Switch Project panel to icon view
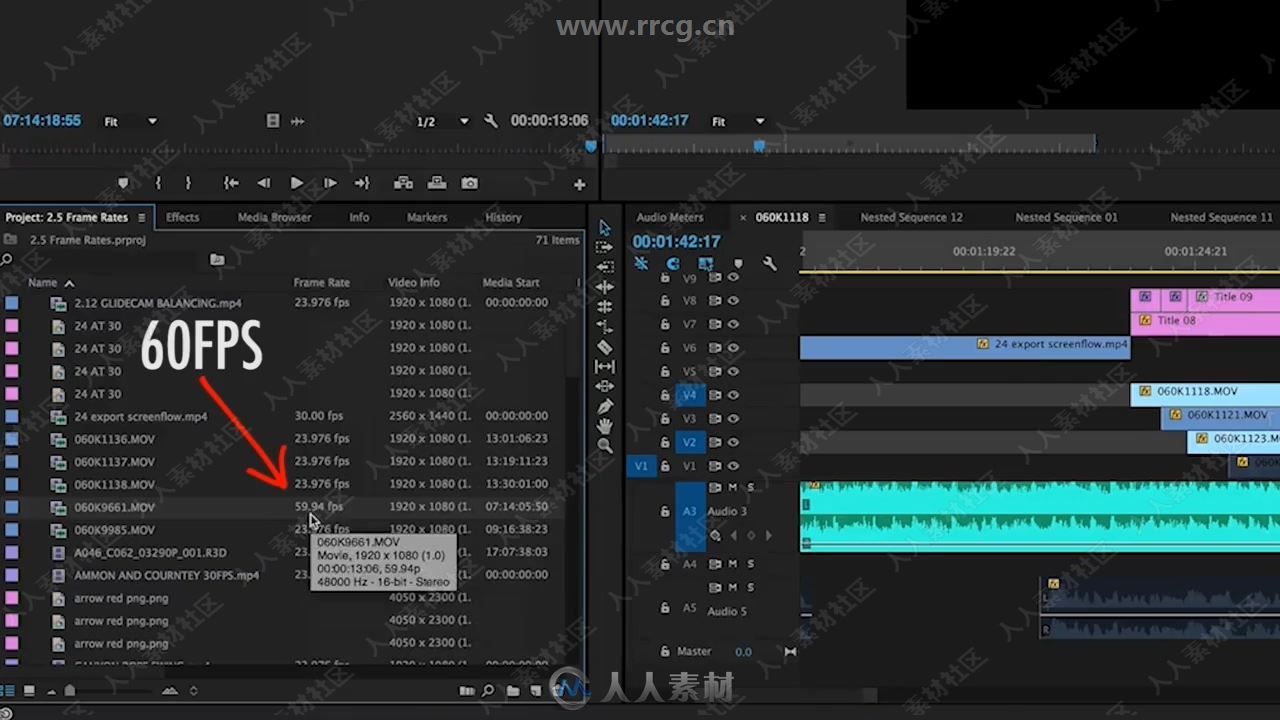The height and width of the screenshot is (720, 1280). (x=29, y=690)
